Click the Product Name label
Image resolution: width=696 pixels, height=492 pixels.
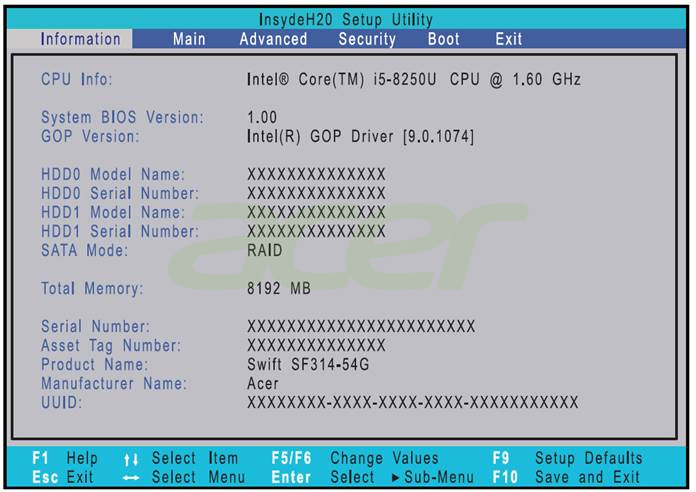click(x=95, y=365)
